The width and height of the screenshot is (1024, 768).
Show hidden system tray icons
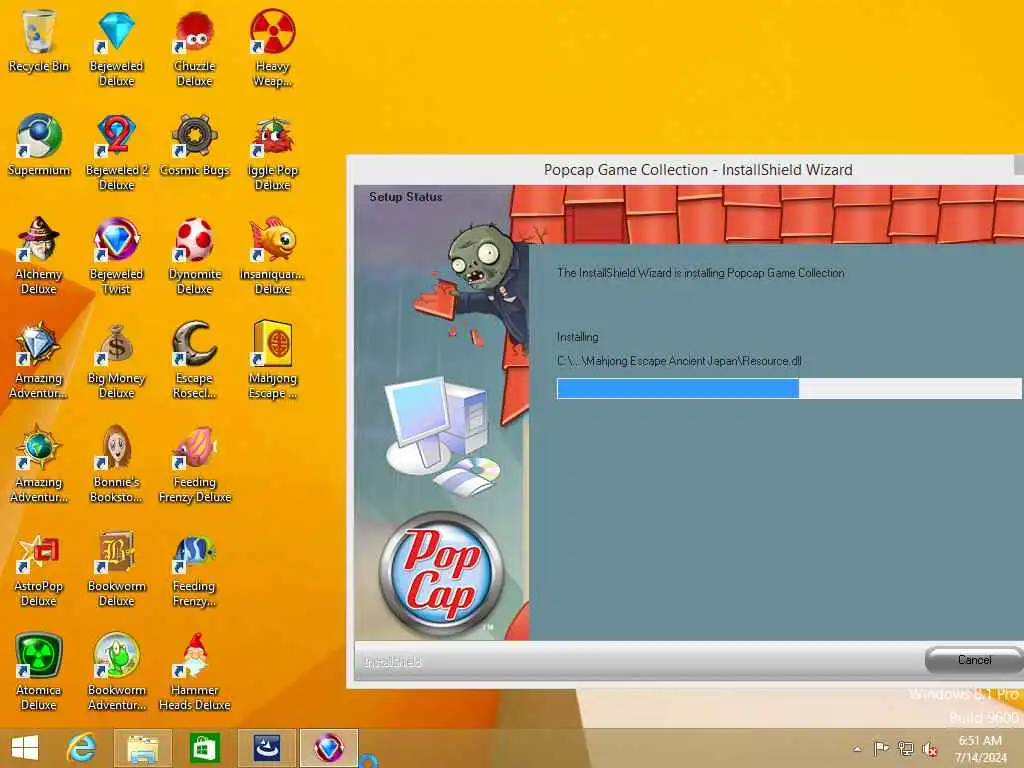click(857, 749)
